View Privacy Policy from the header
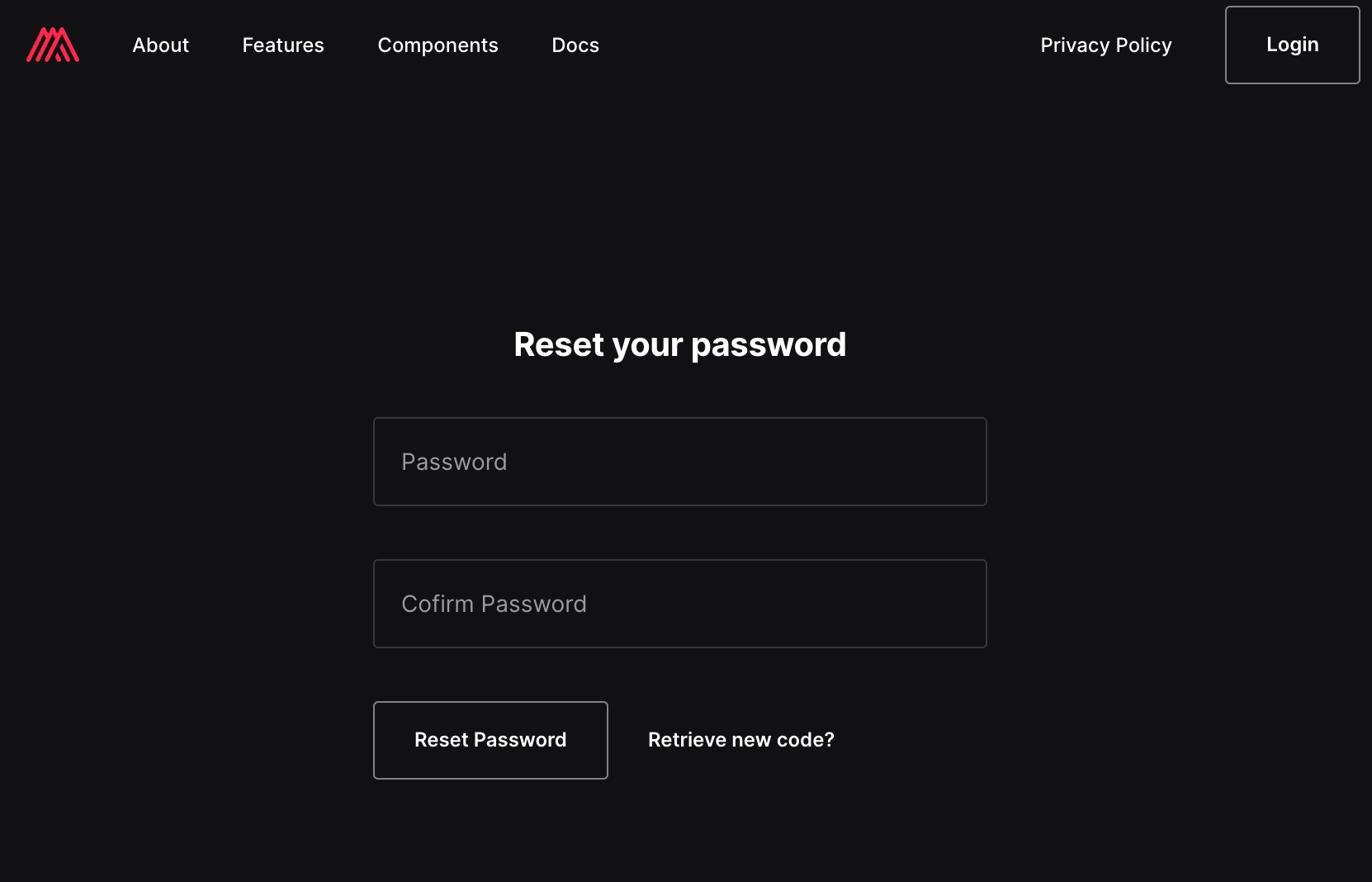 coord(1105,45)
